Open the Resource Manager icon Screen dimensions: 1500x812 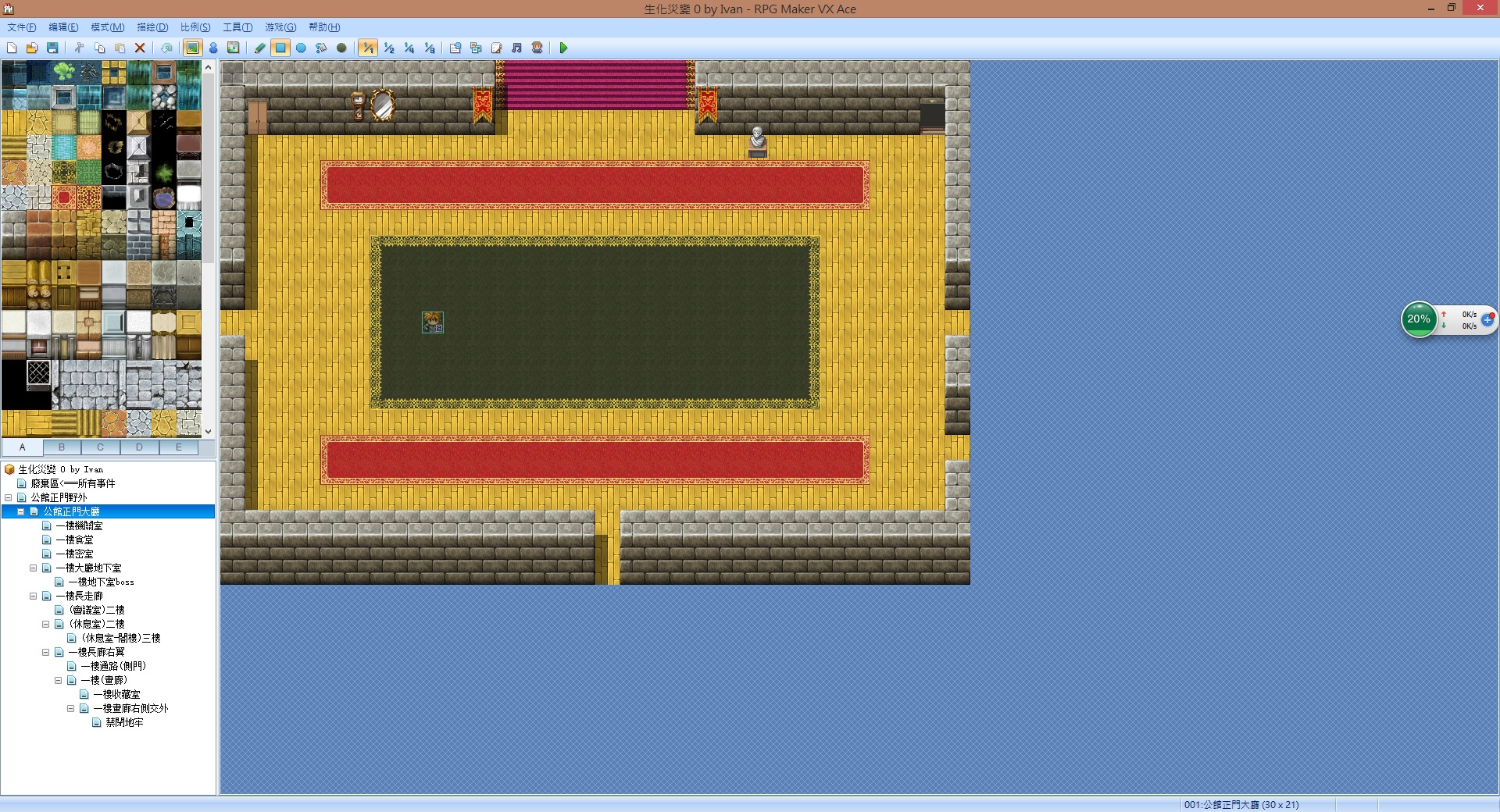click(x=476, y=48)
